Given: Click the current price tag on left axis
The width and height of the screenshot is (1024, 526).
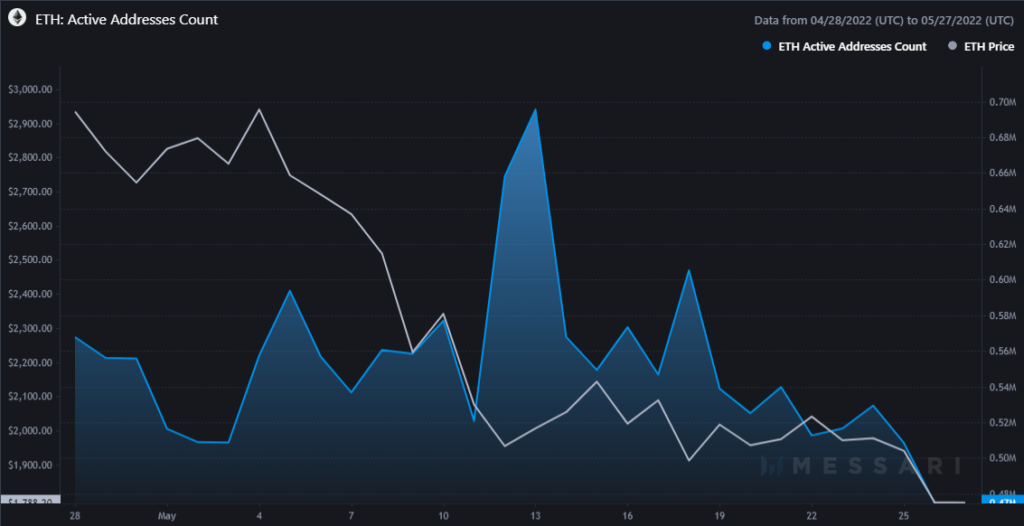Looking at the screenshot, I should pyautogui.click(x=30, y=499).
